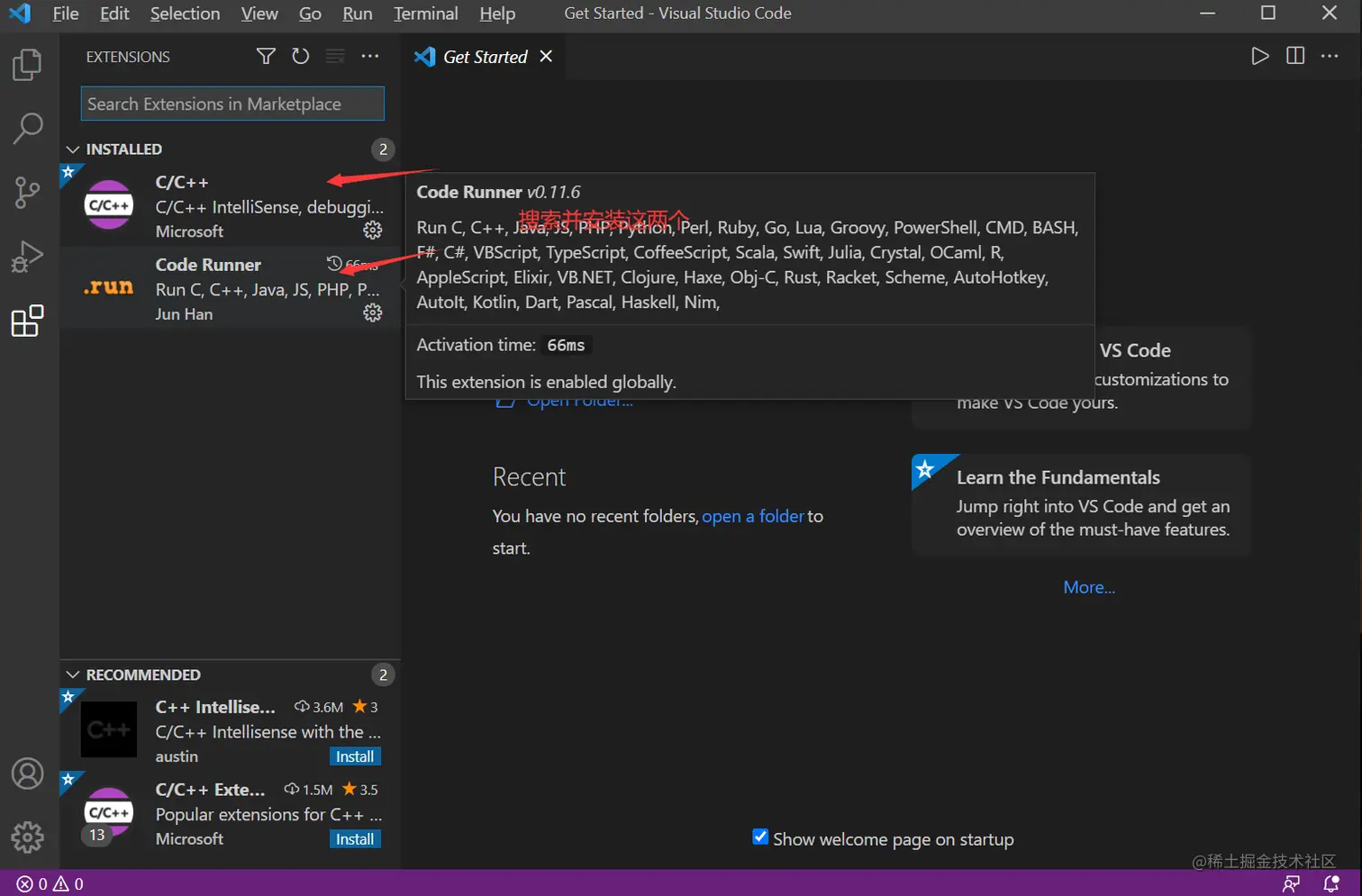Open the Help menu
Screen dimensions: 1362x896
(497, 14)
